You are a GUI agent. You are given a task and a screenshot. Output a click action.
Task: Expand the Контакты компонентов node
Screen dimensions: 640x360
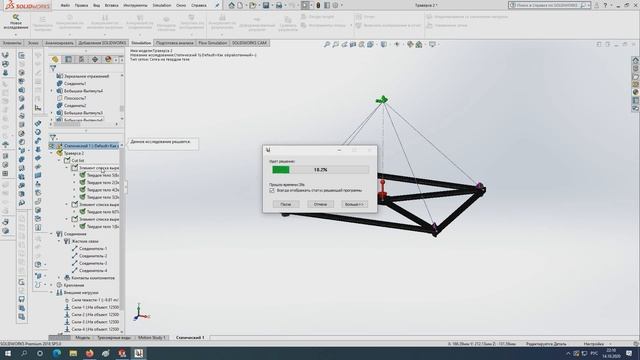coord(60,278)
